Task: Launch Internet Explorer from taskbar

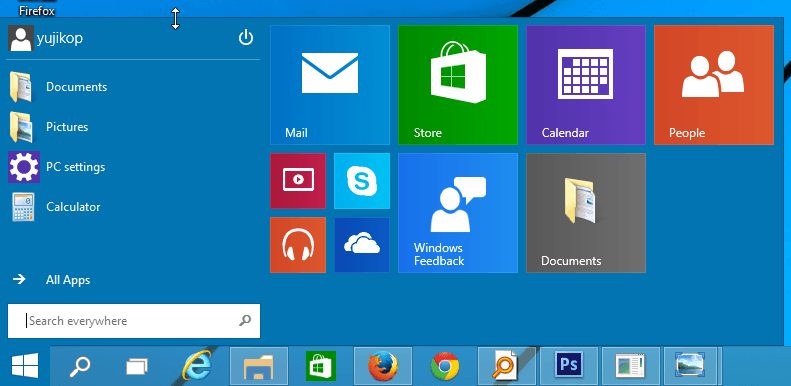Action: (x=197, y=365)
